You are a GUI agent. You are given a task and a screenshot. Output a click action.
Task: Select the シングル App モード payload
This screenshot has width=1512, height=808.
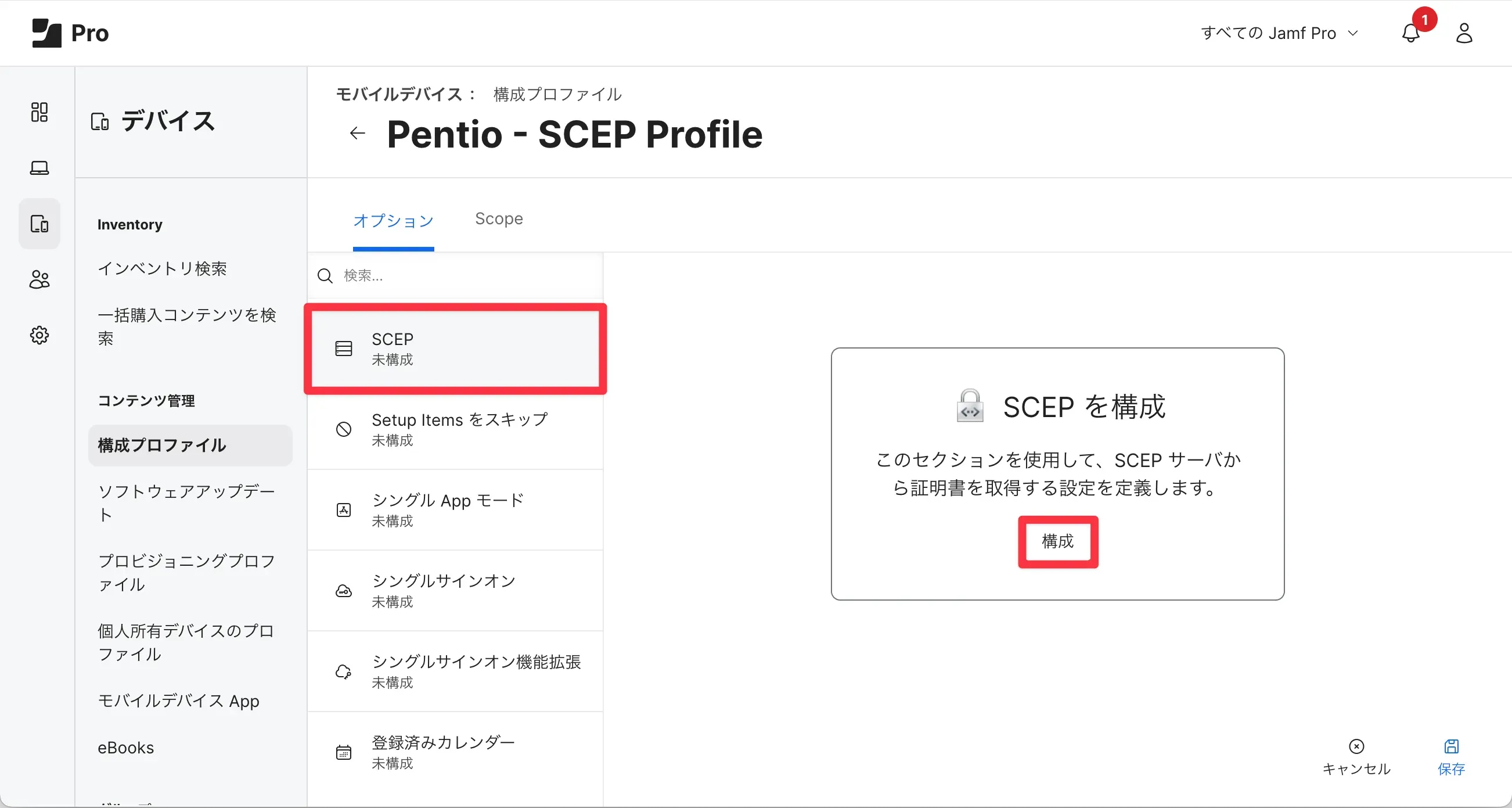pos(455,509)
